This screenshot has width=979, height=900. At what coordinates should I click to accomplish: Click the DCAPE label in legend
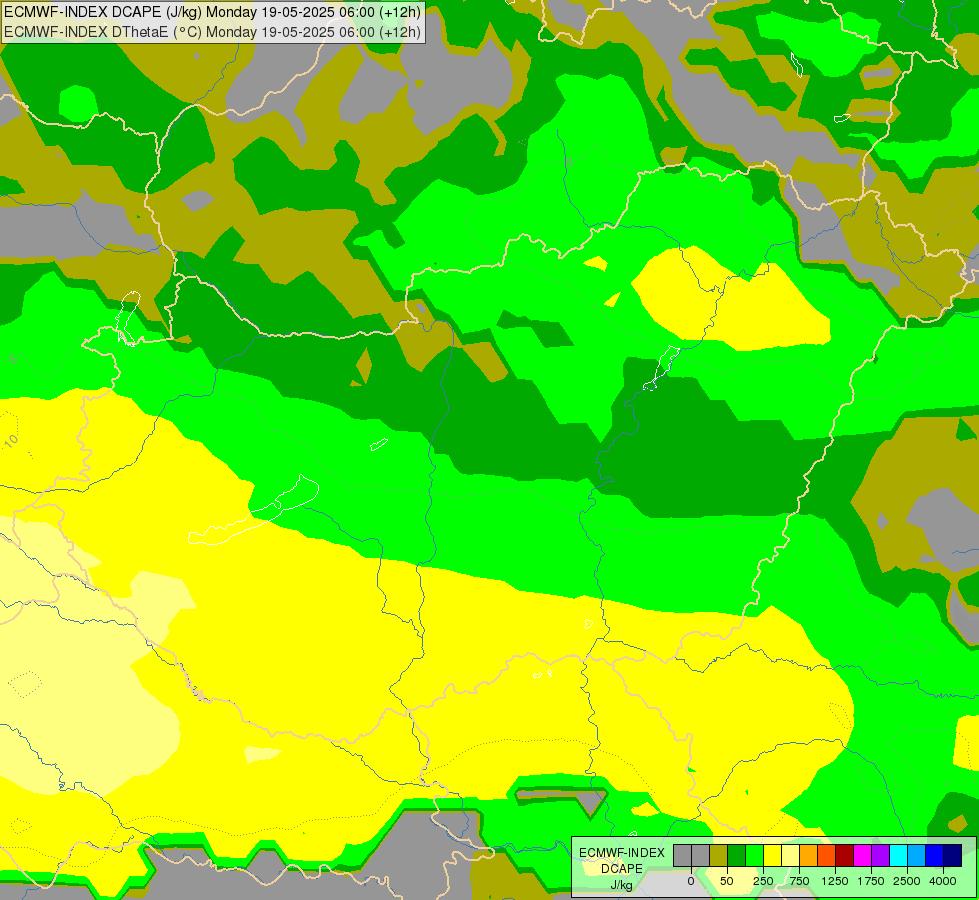click(622, 869)
